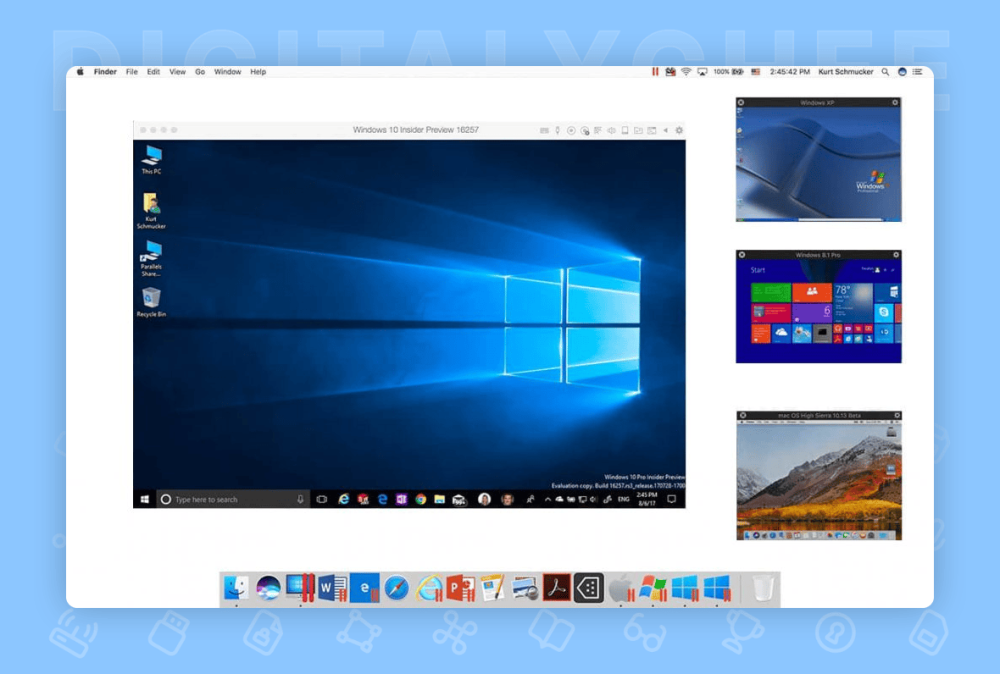Collapse the VM titlebar icons arrow

coord(665,130)
